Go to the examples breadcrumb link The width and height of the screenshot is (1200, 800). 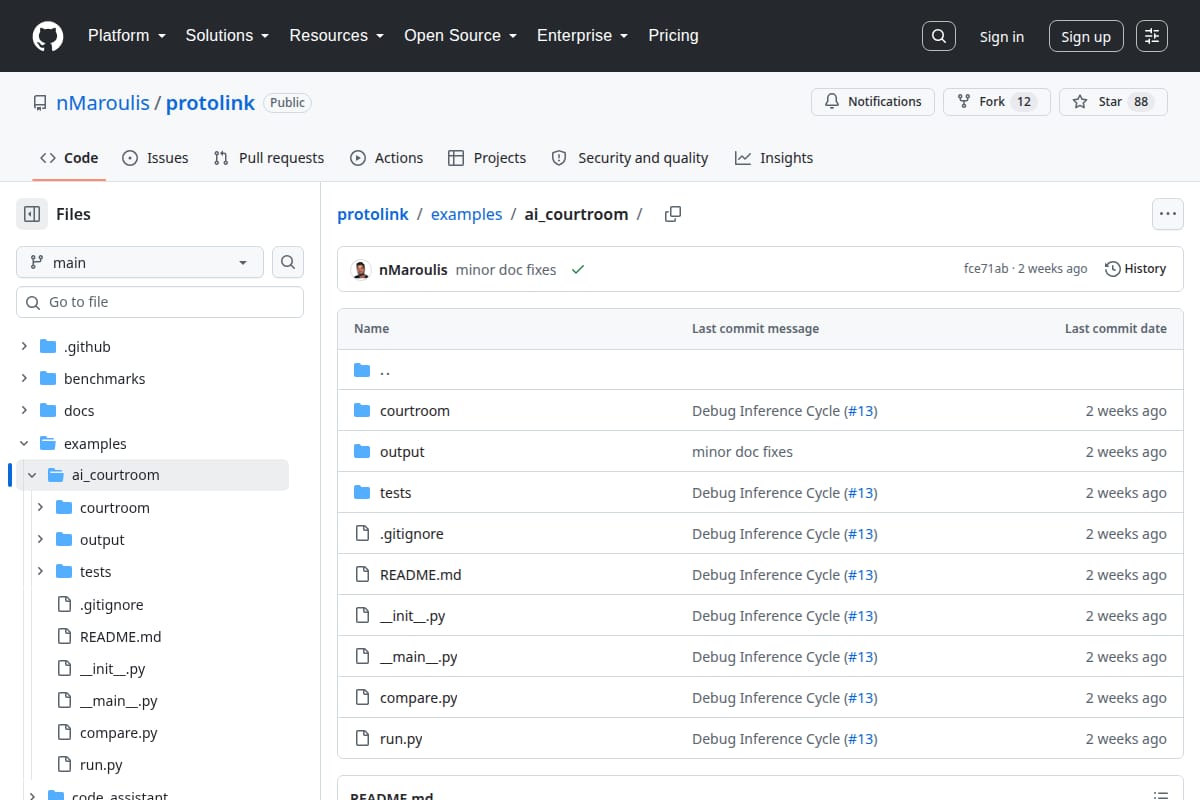[466, 214]
